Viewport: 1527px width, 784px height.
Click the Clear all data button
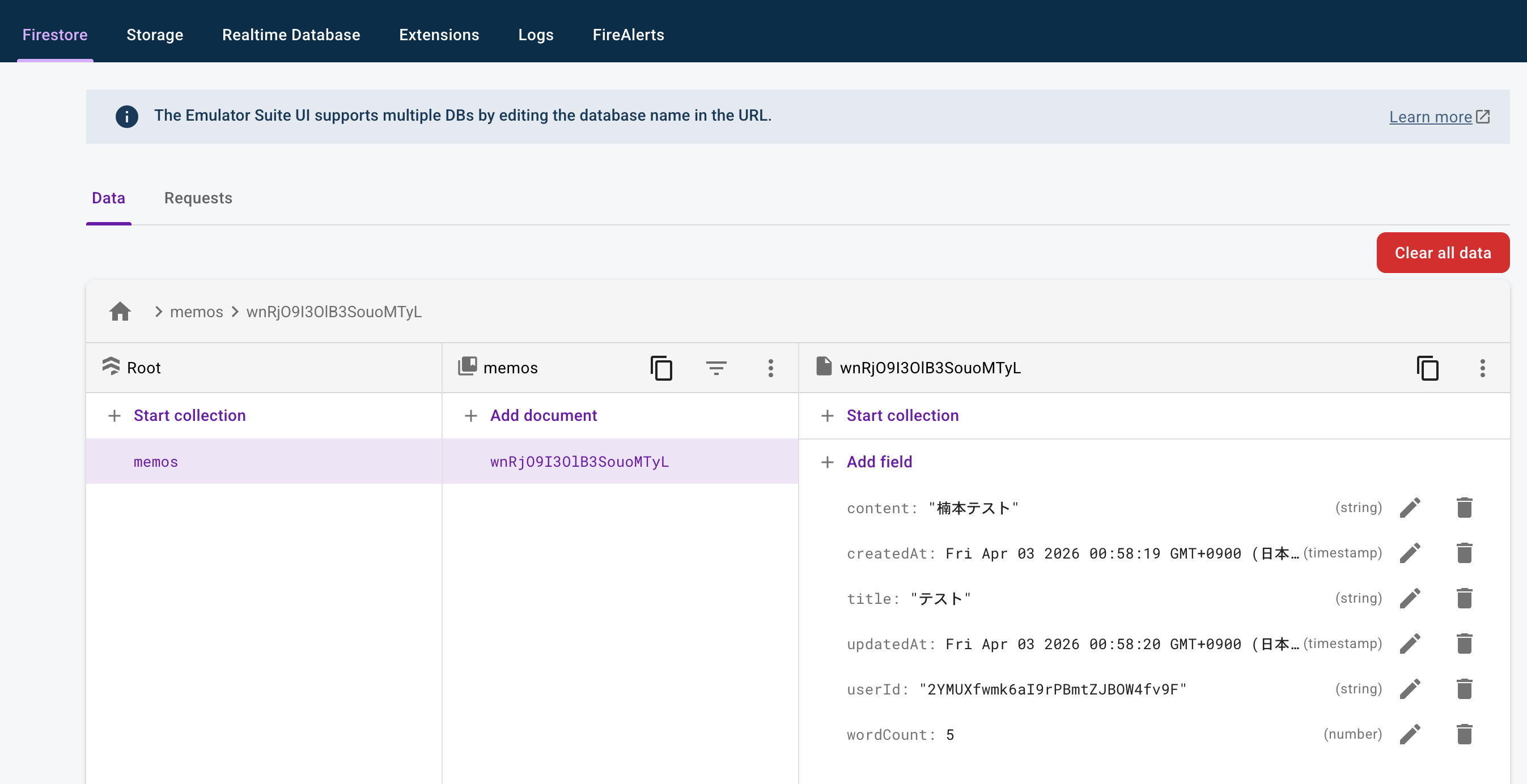(1442, 253)
